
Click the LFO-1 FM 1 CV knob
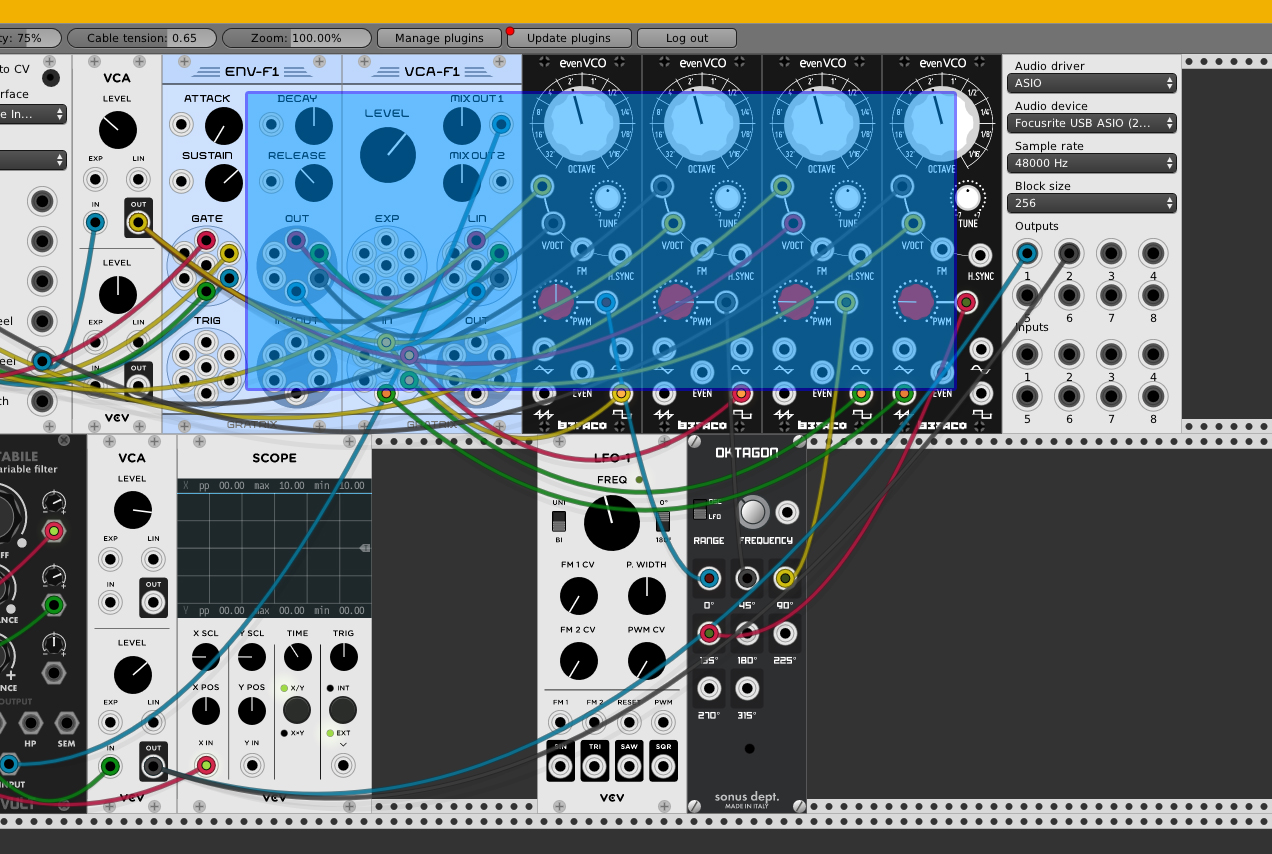[577, 597]
